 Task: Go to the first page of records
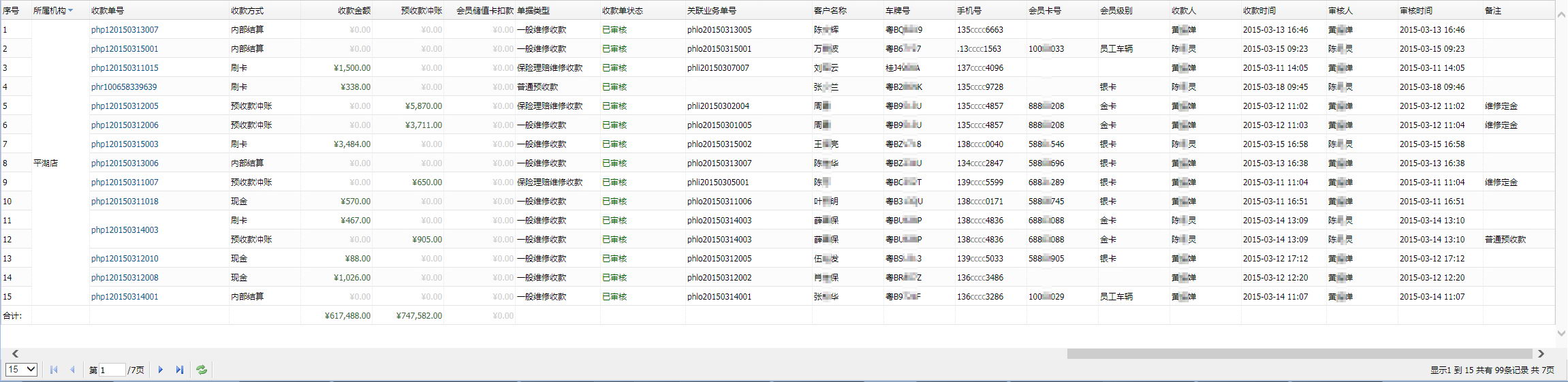(x=54, y=370)
